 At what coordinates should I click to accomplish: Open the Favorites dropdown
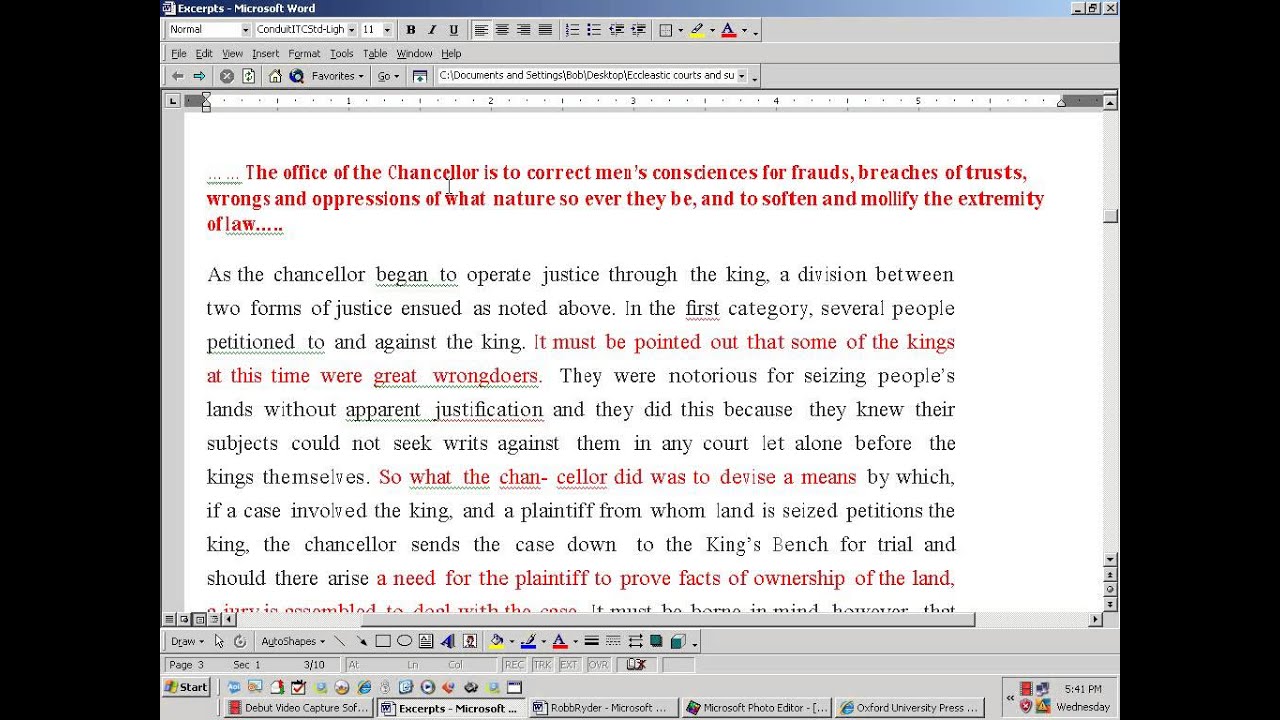pos(339,76)
